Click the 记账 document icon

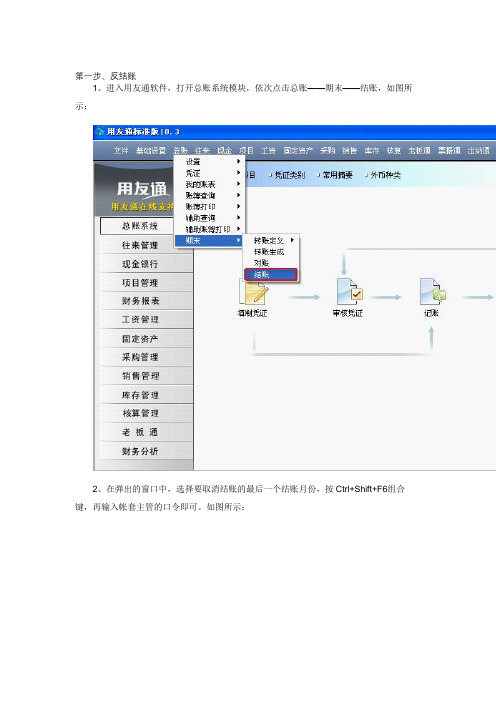(432, 291)
